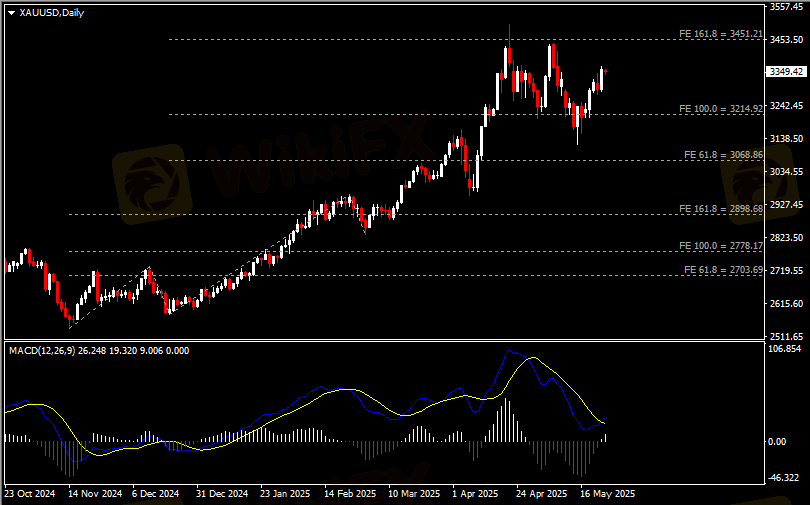The height and width of the screenshot is (505, 810).
Task: Click the MACD scale value 106.854
Action: coord(785,349)
